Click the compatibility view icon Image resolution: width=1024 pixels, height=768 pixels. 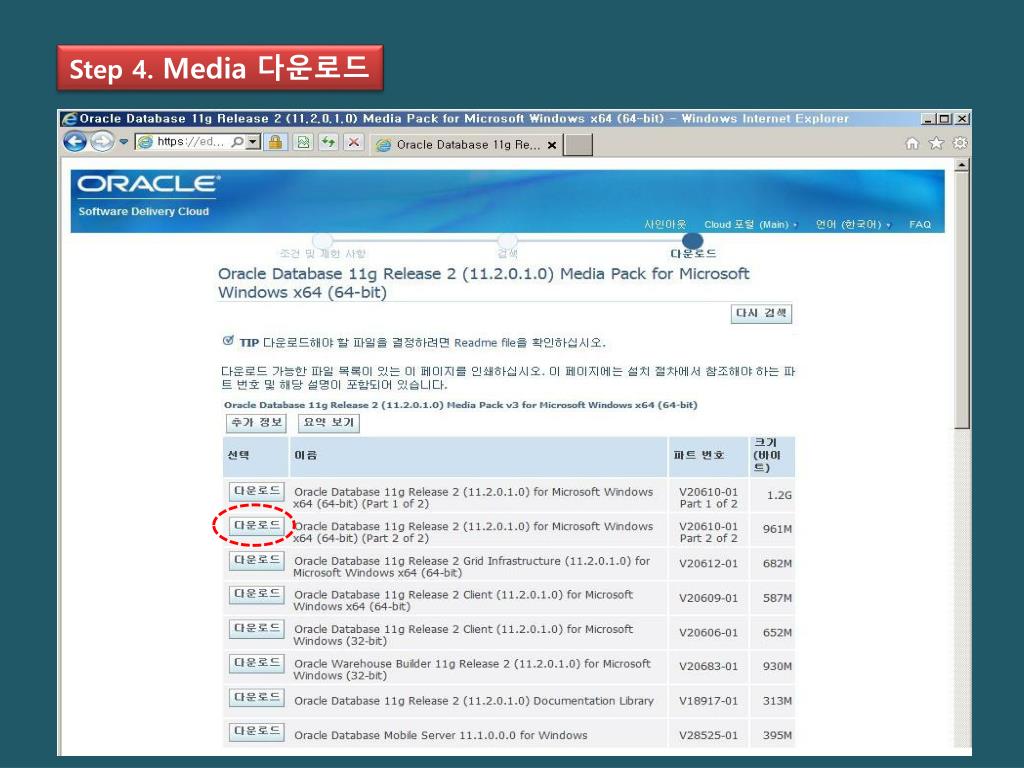point(303,142)
